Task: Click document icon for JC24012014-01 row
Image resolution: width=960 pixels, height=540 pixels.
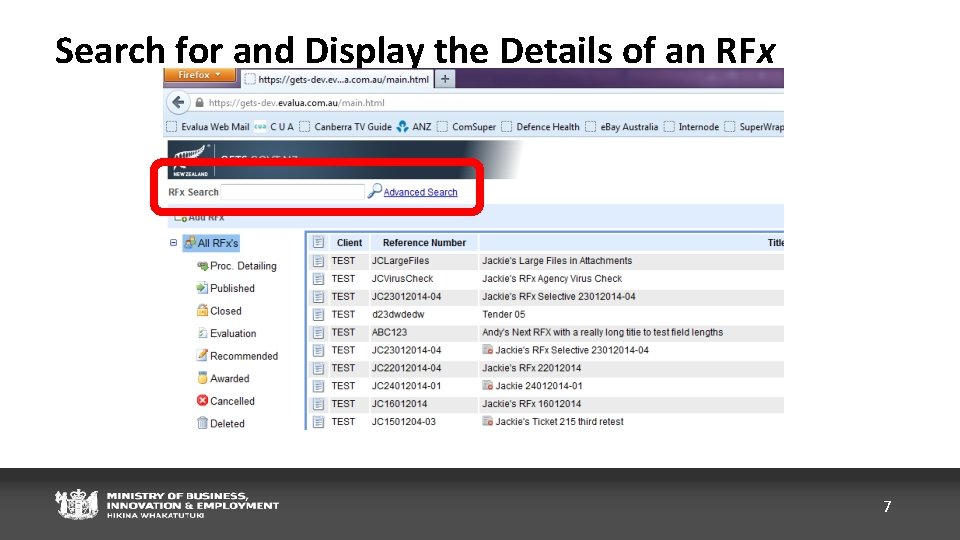Action: pyautogui.click(x=318, y=386)
